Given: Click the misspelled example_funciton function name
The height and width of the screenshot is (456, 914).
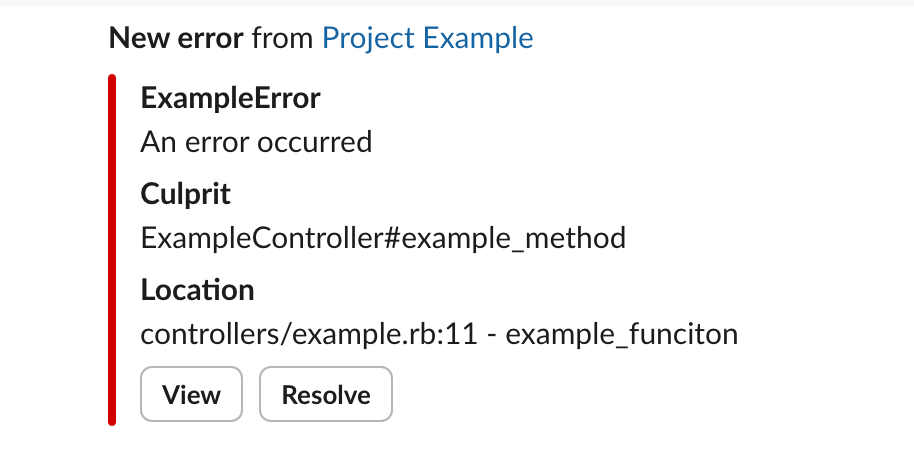Looking at the screenshot, I should pyautogui.click(x=622, y=334).
